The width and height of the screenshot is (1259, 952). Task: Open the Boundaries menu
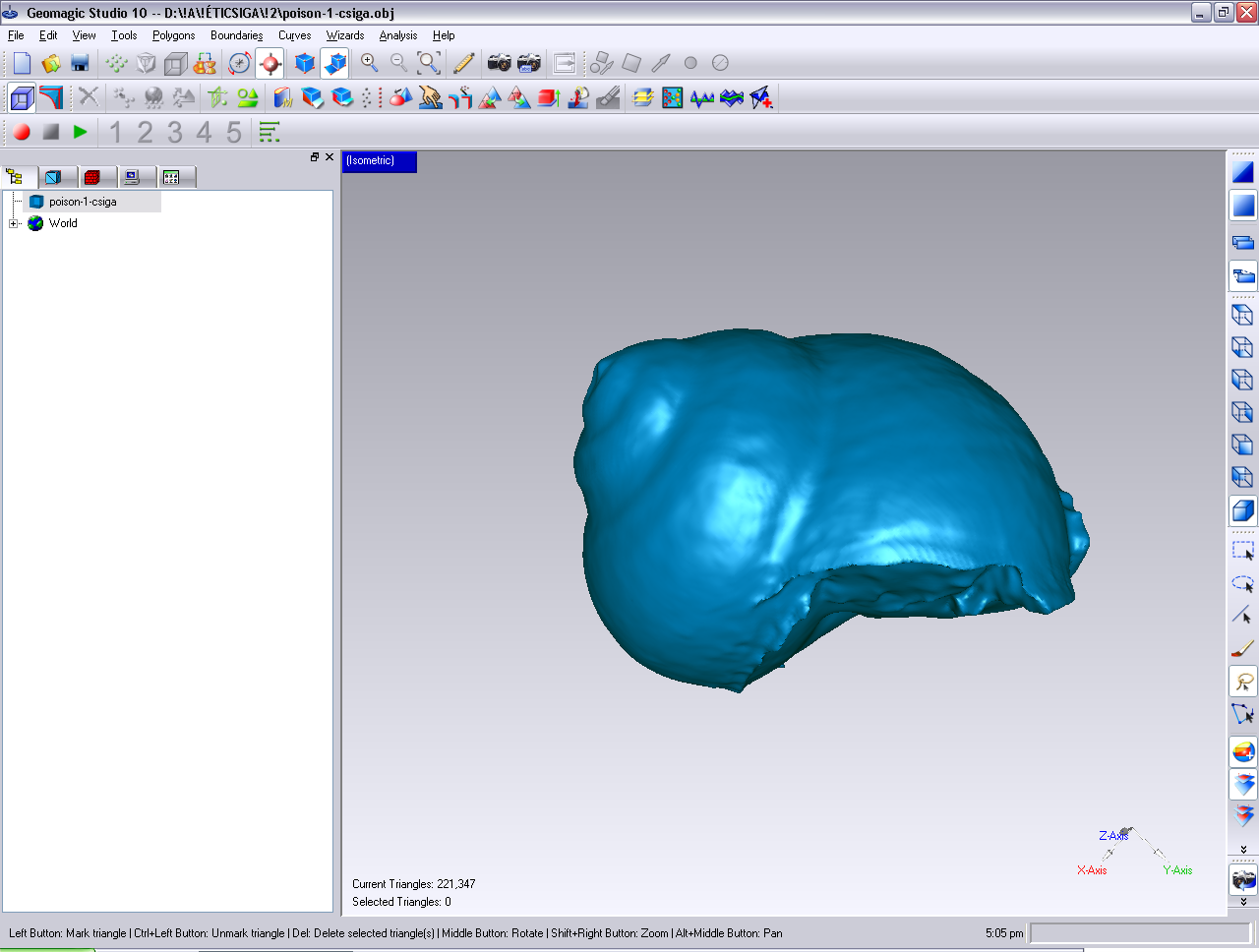pyautogui.click(x=236, y=35)
